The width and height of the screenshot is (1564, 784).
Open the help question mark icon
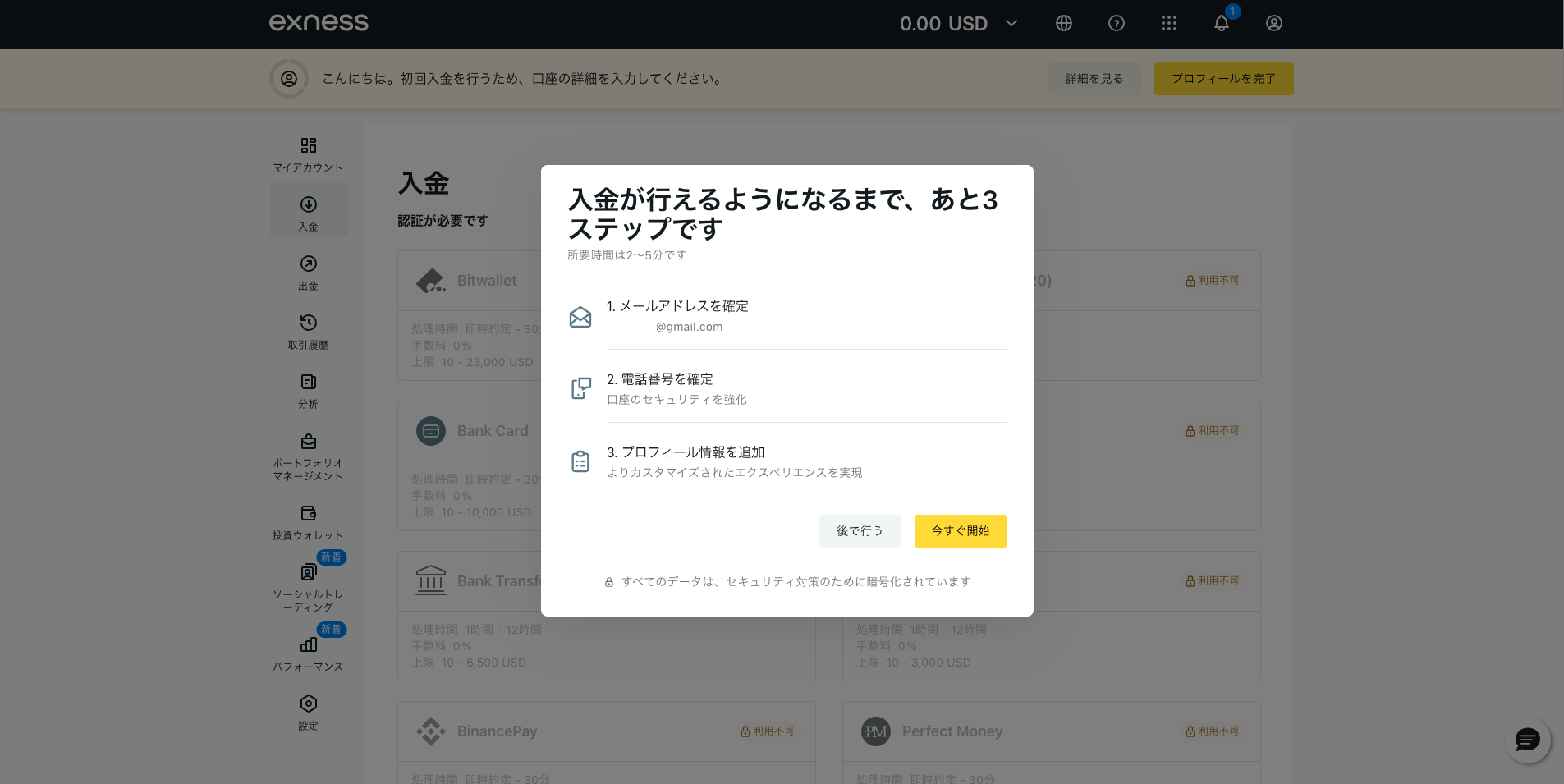click(1116, 23)
